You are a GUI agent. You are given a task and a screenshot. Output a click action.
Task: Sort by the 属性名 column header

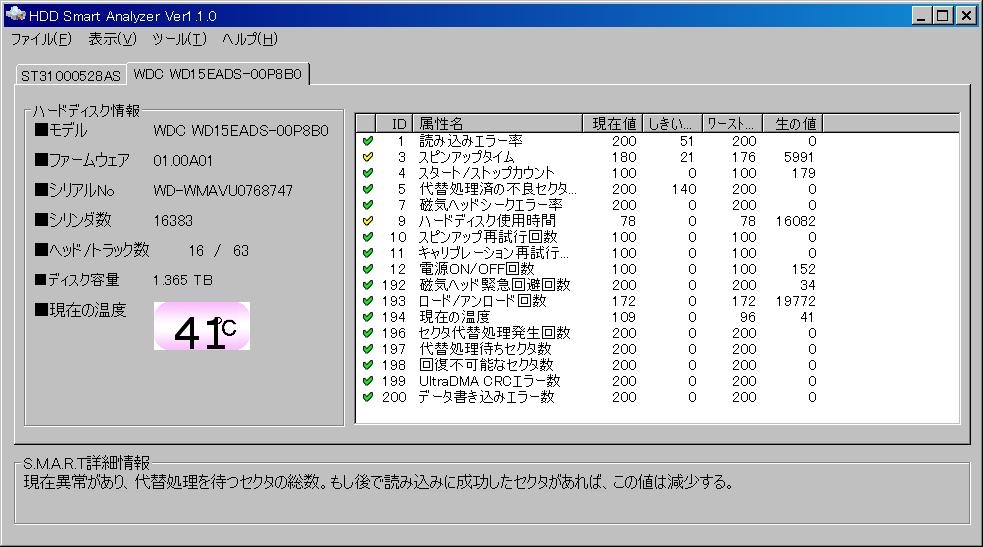pos(497,123)
